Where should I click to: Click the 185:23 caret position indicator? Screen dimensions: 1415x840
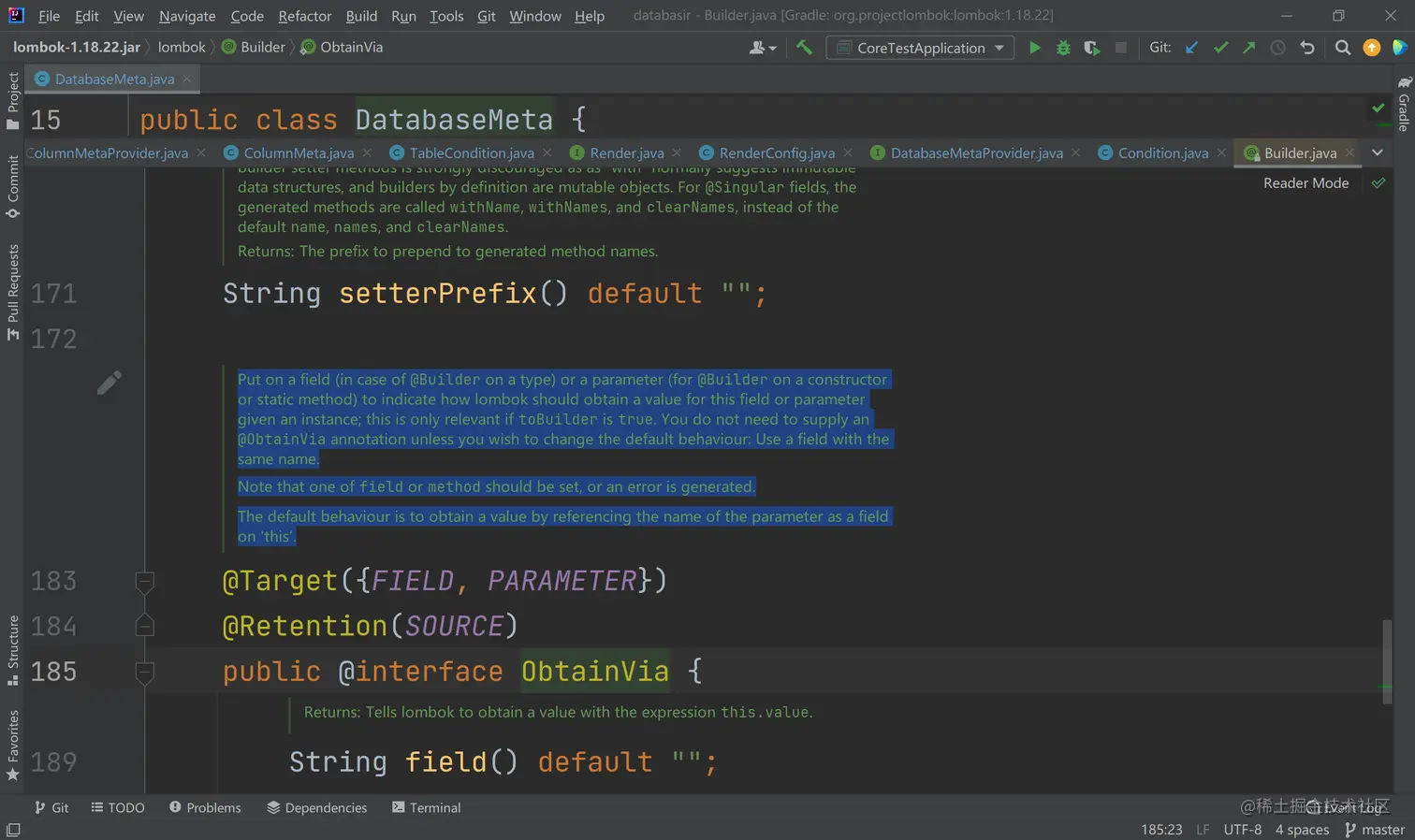point(1161,830)
